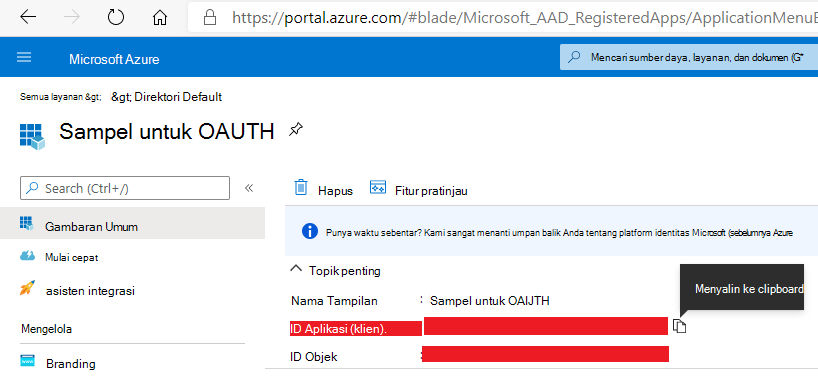Reload the page with the refresh icon
Screen dimensions: 818x376
116,17
